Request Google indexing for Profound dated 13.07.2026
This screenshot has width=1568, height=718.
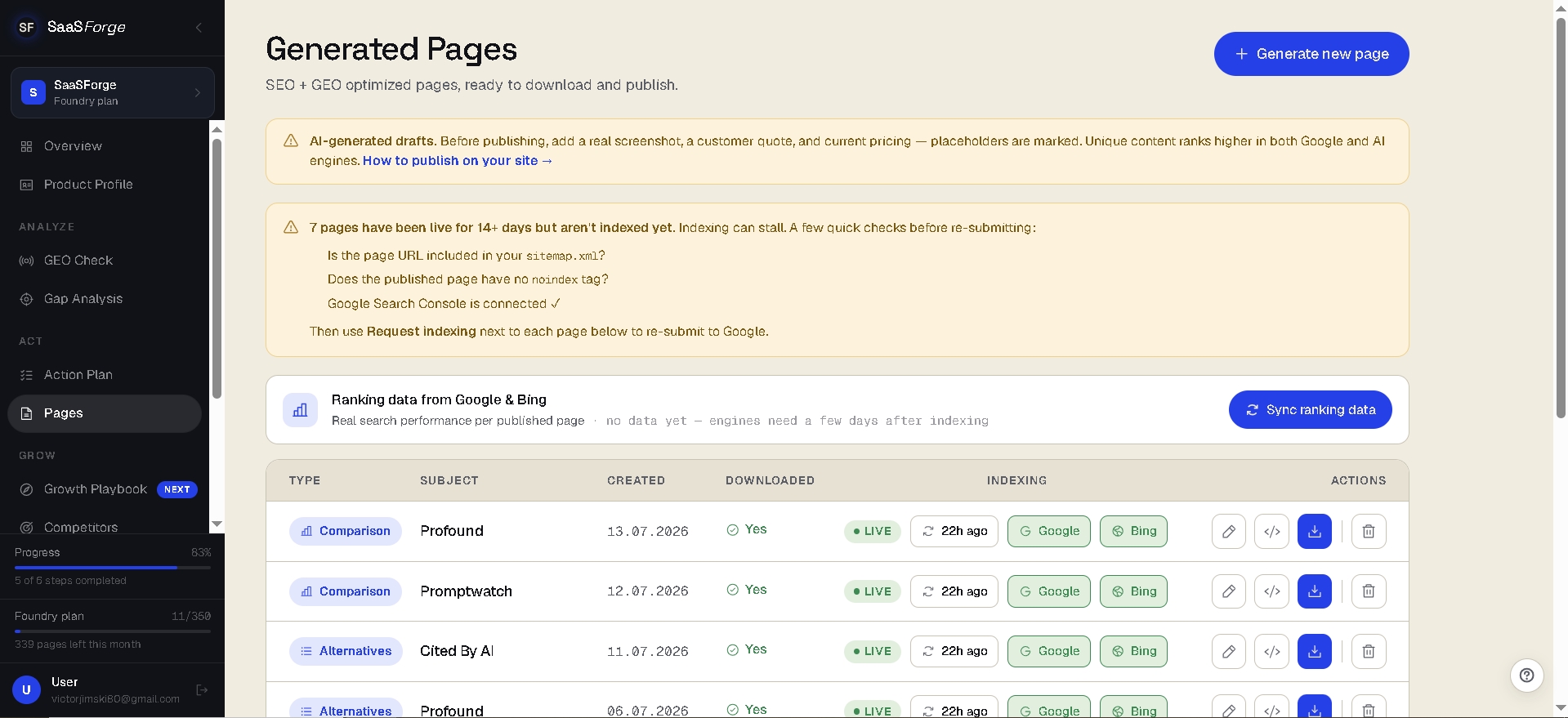(x=1049, y=531)
